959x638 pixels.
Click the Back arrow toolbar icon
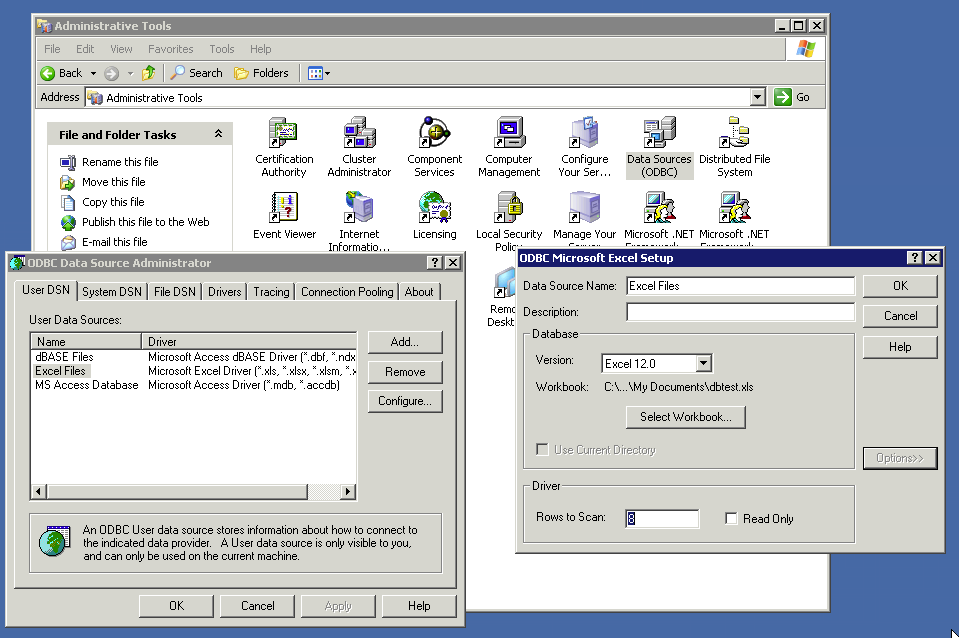tap(48, 73)
